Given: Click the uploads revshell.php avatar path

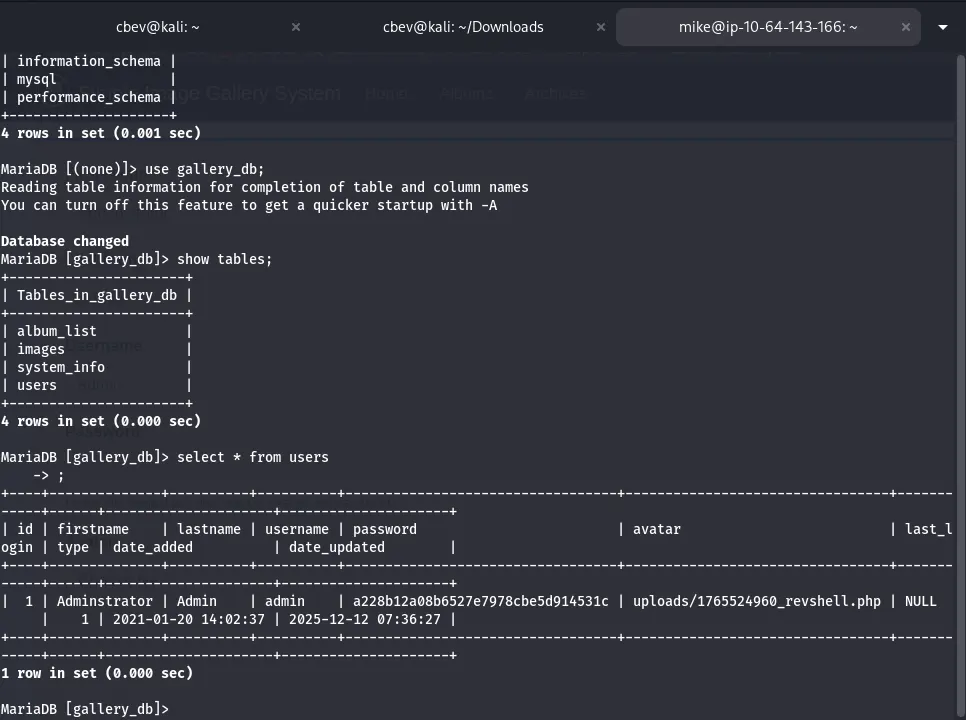Looking at the screenshot, I should click(x=756, y=601).
